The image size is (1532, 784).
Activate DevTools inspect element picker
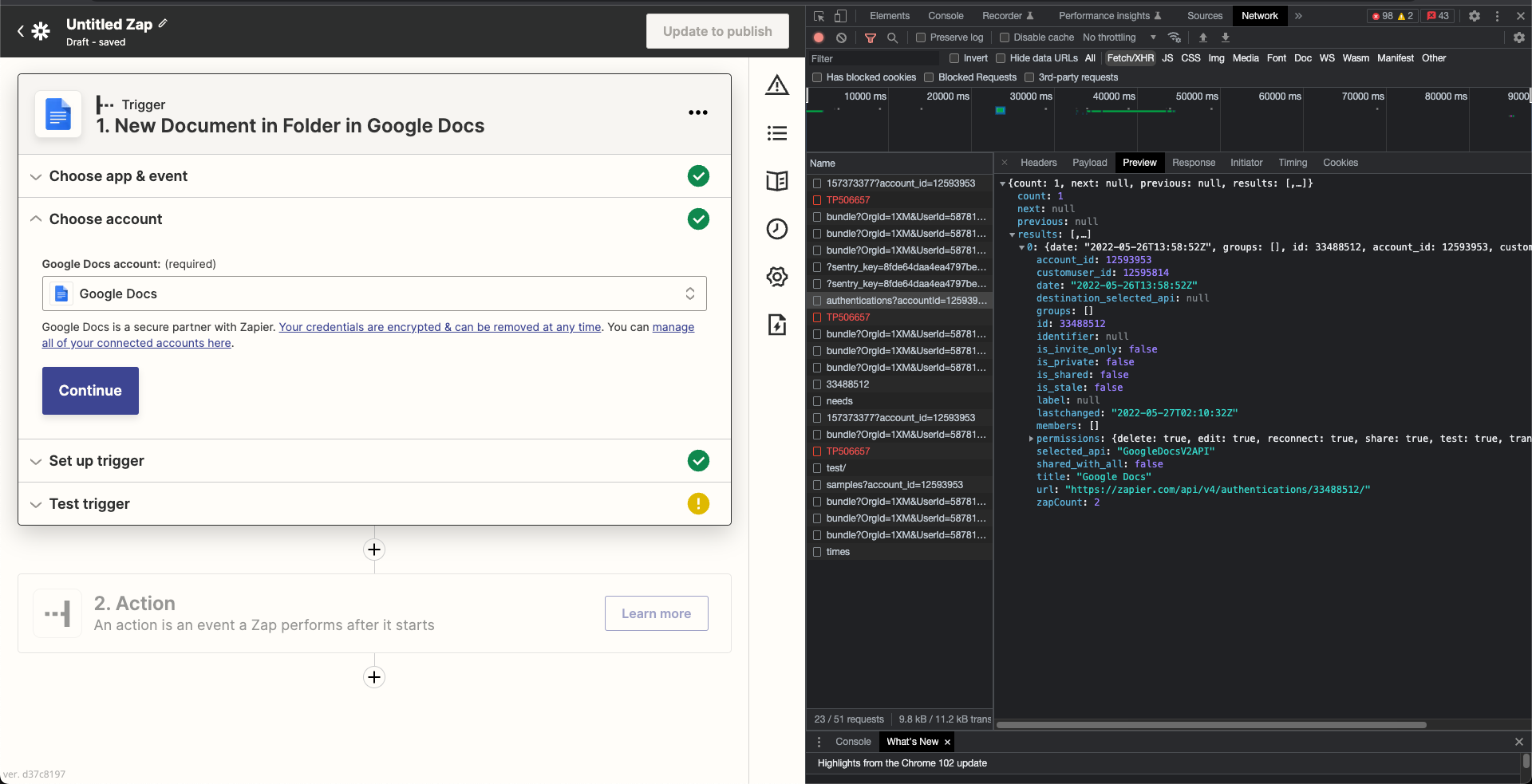(x=819, y=16)
